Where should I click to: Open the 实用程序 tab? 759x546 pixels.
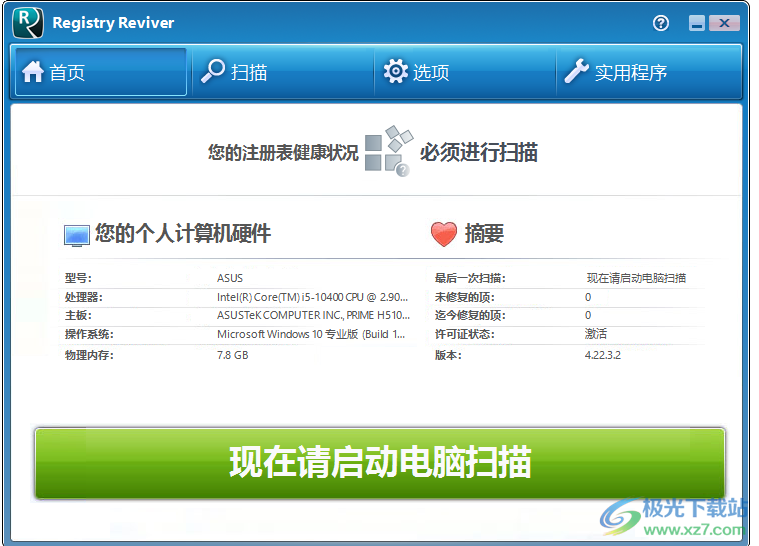[649, 72]
